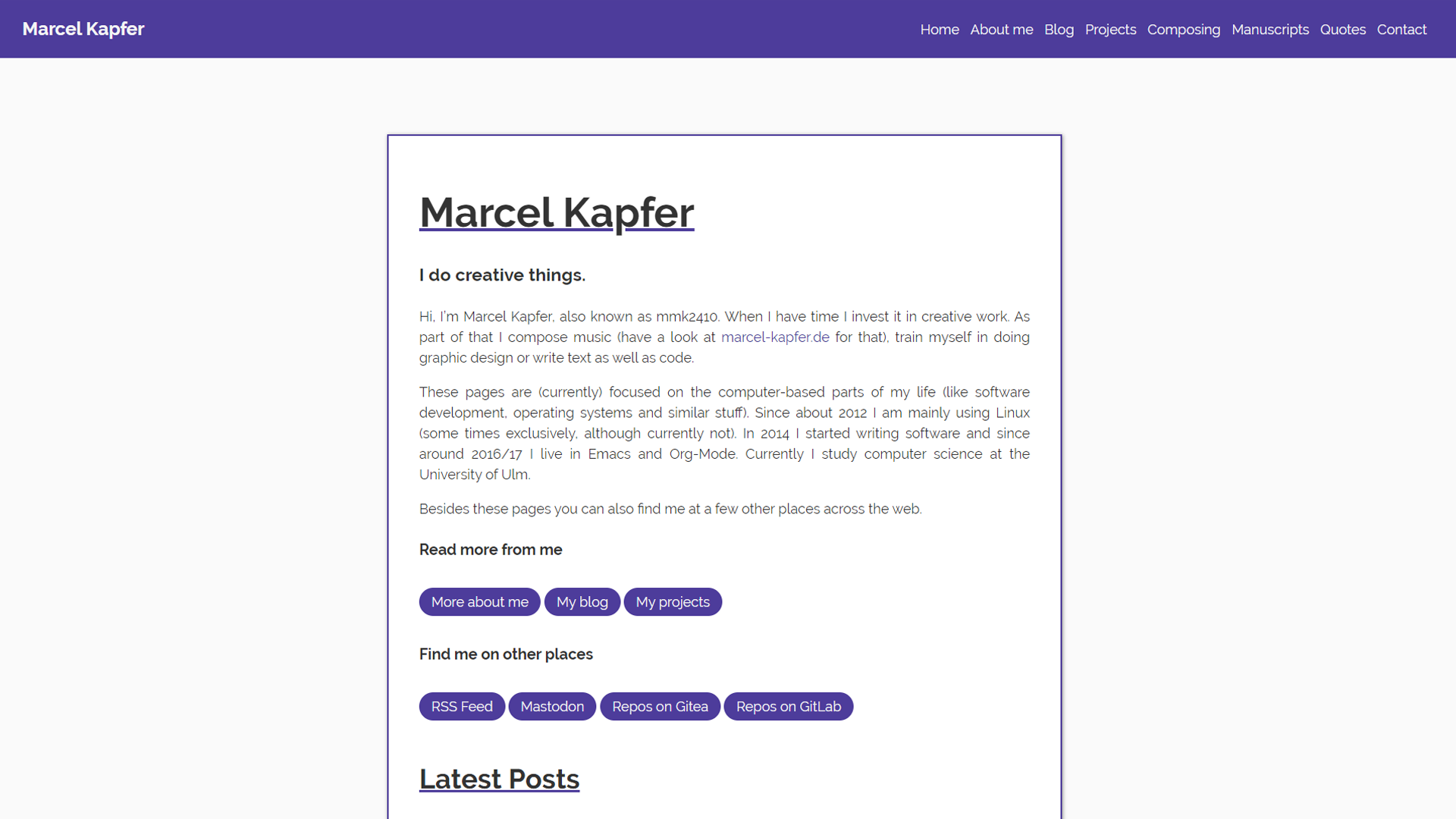Open the Projects navigation dropdown

coord(1110,29)
